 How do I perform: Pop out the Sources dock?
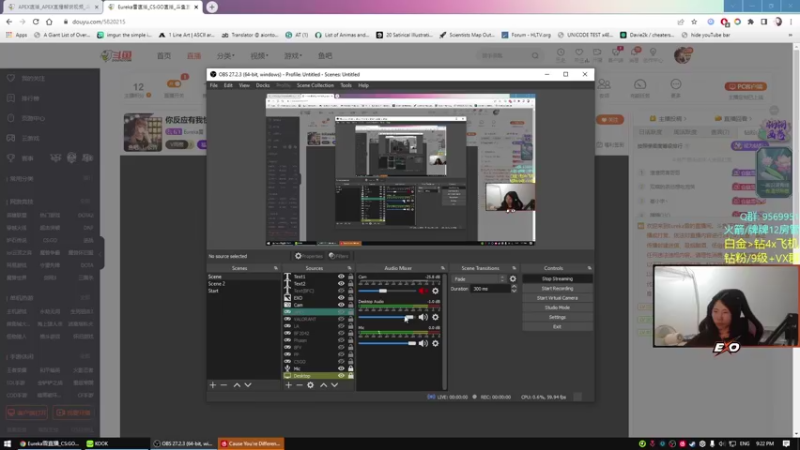click(x=349, y=268)
